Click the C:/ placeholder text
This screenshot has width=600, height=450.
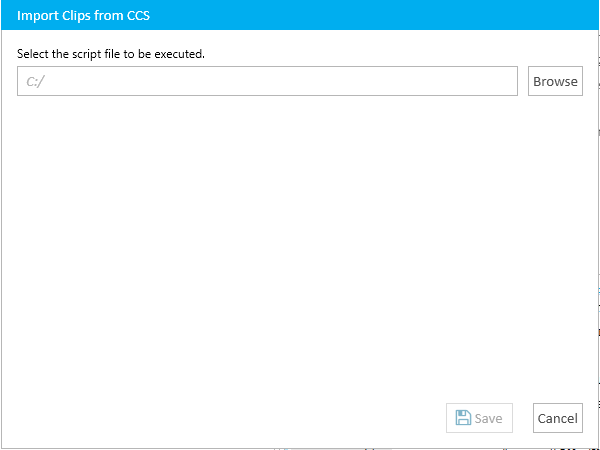(36, 82)
